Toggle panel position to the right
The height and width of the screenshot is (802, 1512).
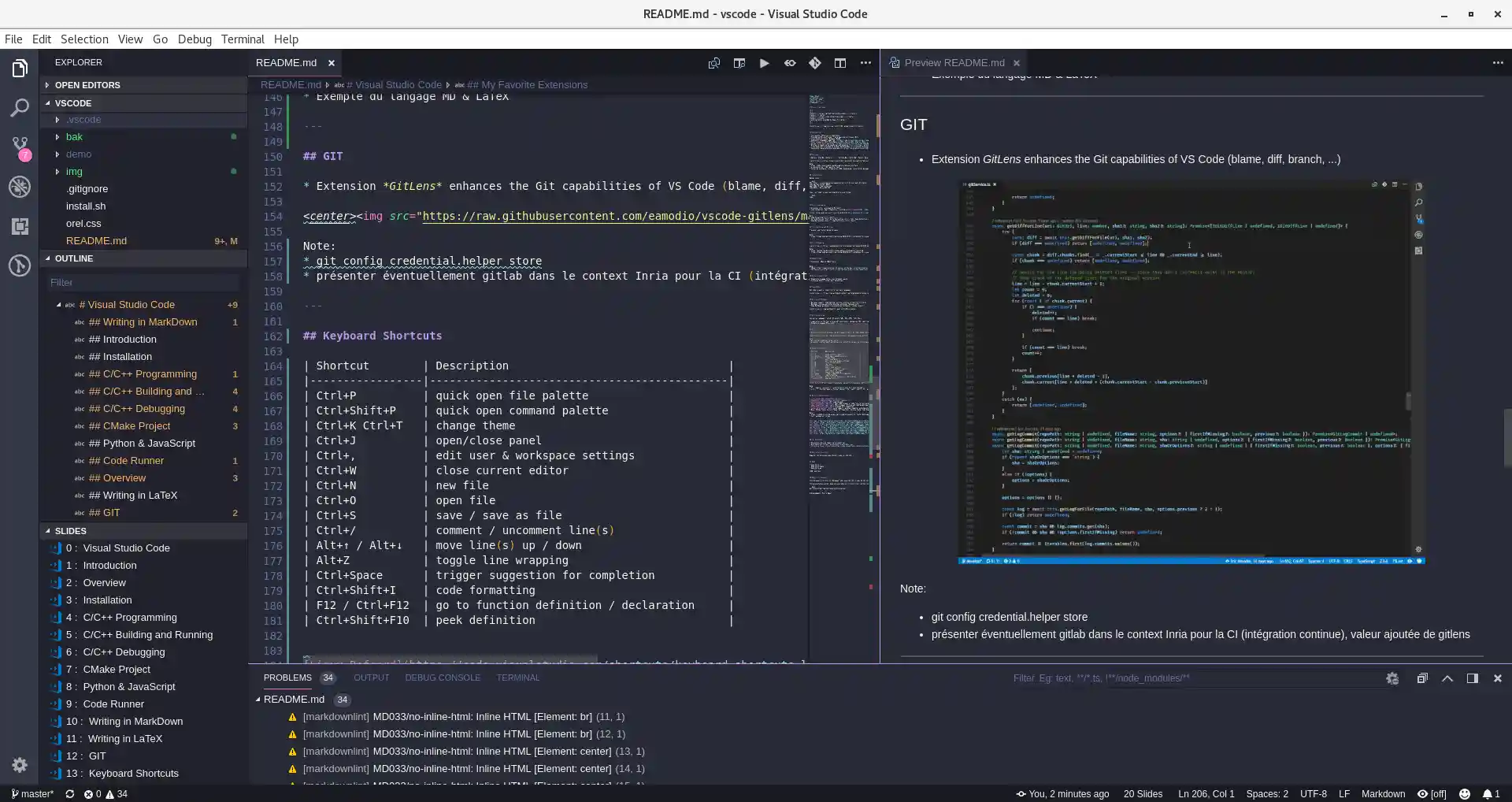tap(1472, 678)
